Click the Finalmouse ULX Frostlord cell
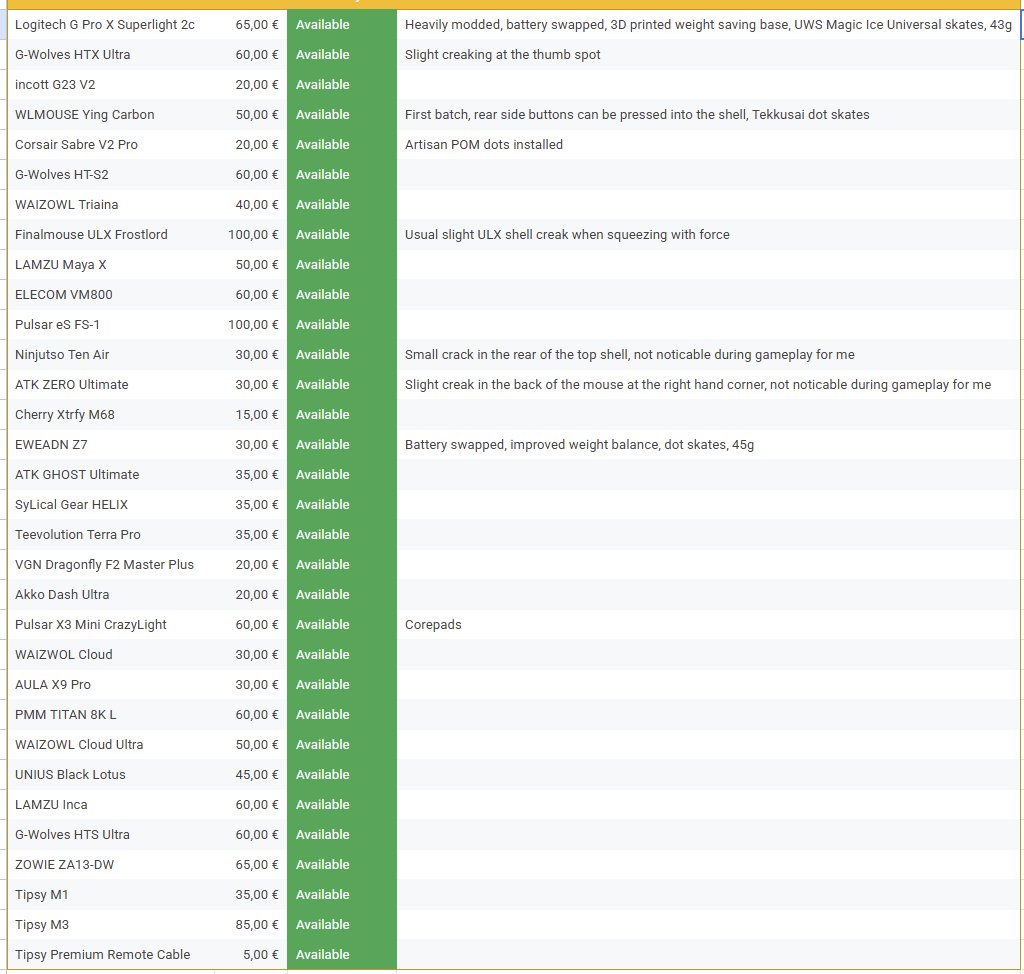Image resolution: width=1024 pixels, height=974 pixels. point(111,235)
